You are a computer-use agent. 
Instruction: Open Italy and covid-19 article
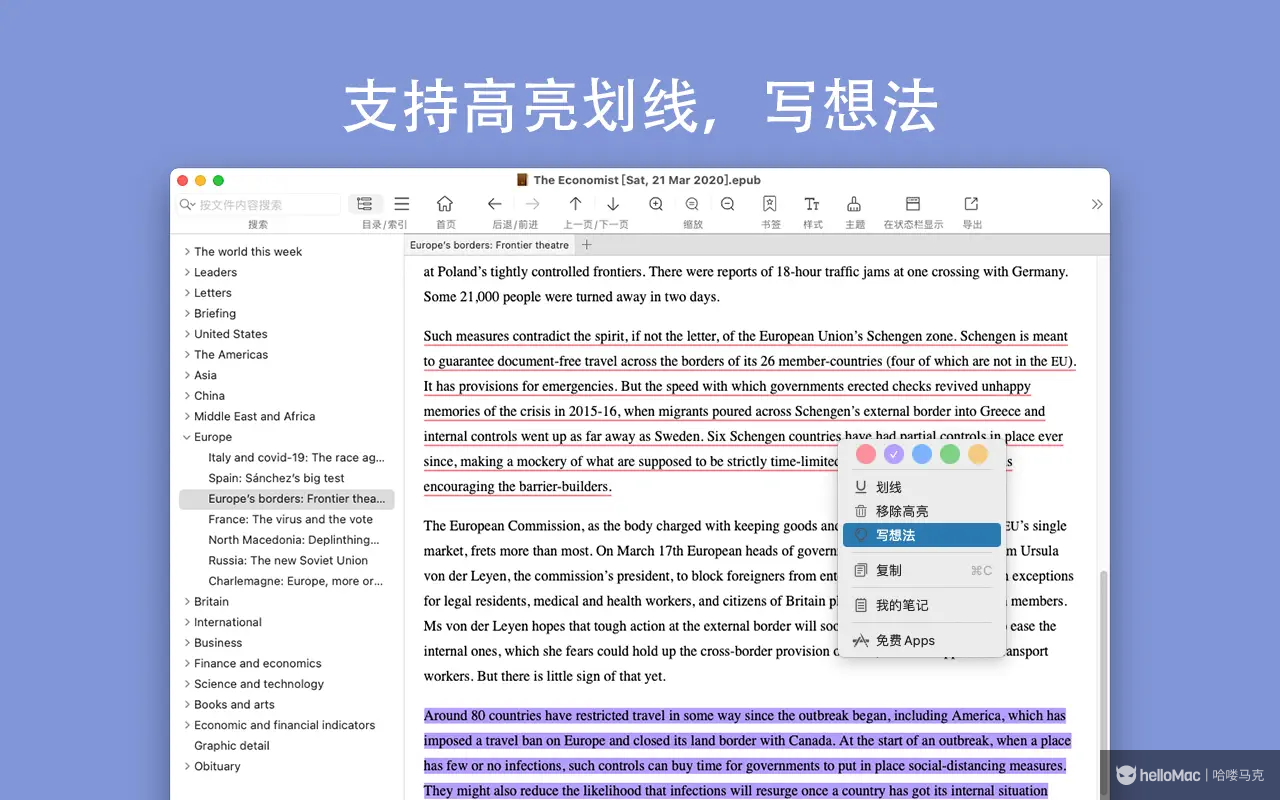[296, 458]
